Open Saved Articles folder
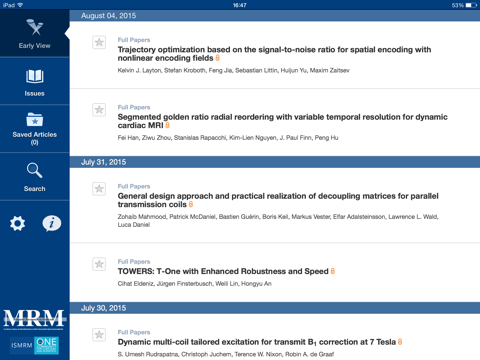The image size is (480, 360). coord(35,129)
